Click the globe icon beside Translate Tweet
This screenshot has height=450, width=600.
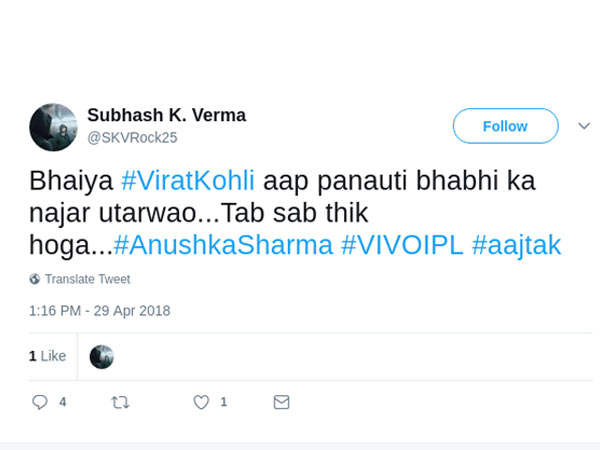pos(35,279)
